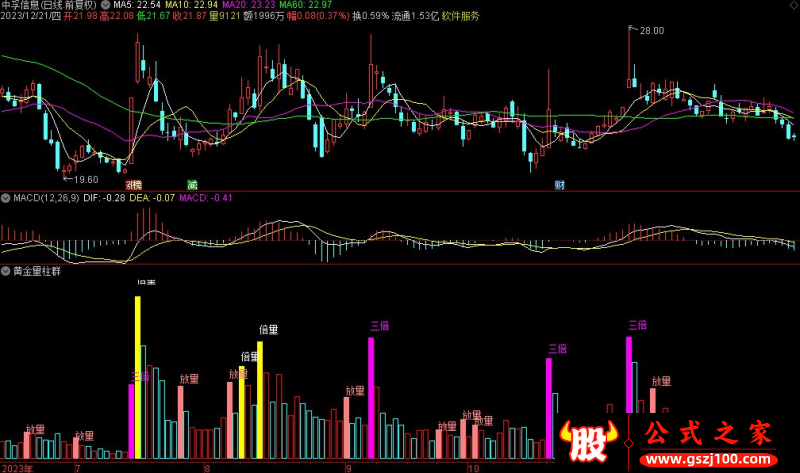Click the 28.00 high price annotation
800x473 pixels.
pos(652,31)
